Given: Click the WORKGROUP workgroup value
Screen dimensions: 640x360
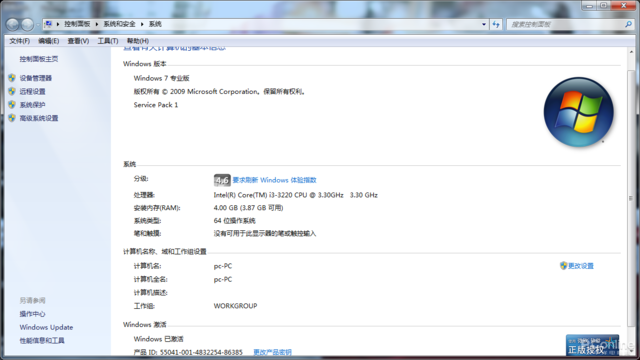Looking at the screenshot, I should 236,306.
